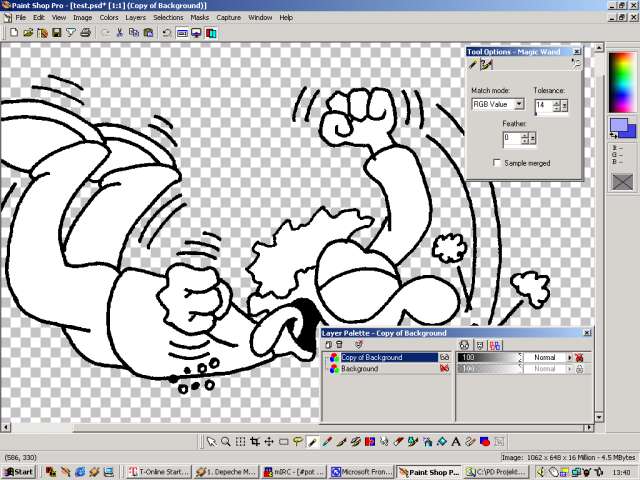The image size is (640, 480).
Task: Open the Masks menu
Action: tap(200, 18)
